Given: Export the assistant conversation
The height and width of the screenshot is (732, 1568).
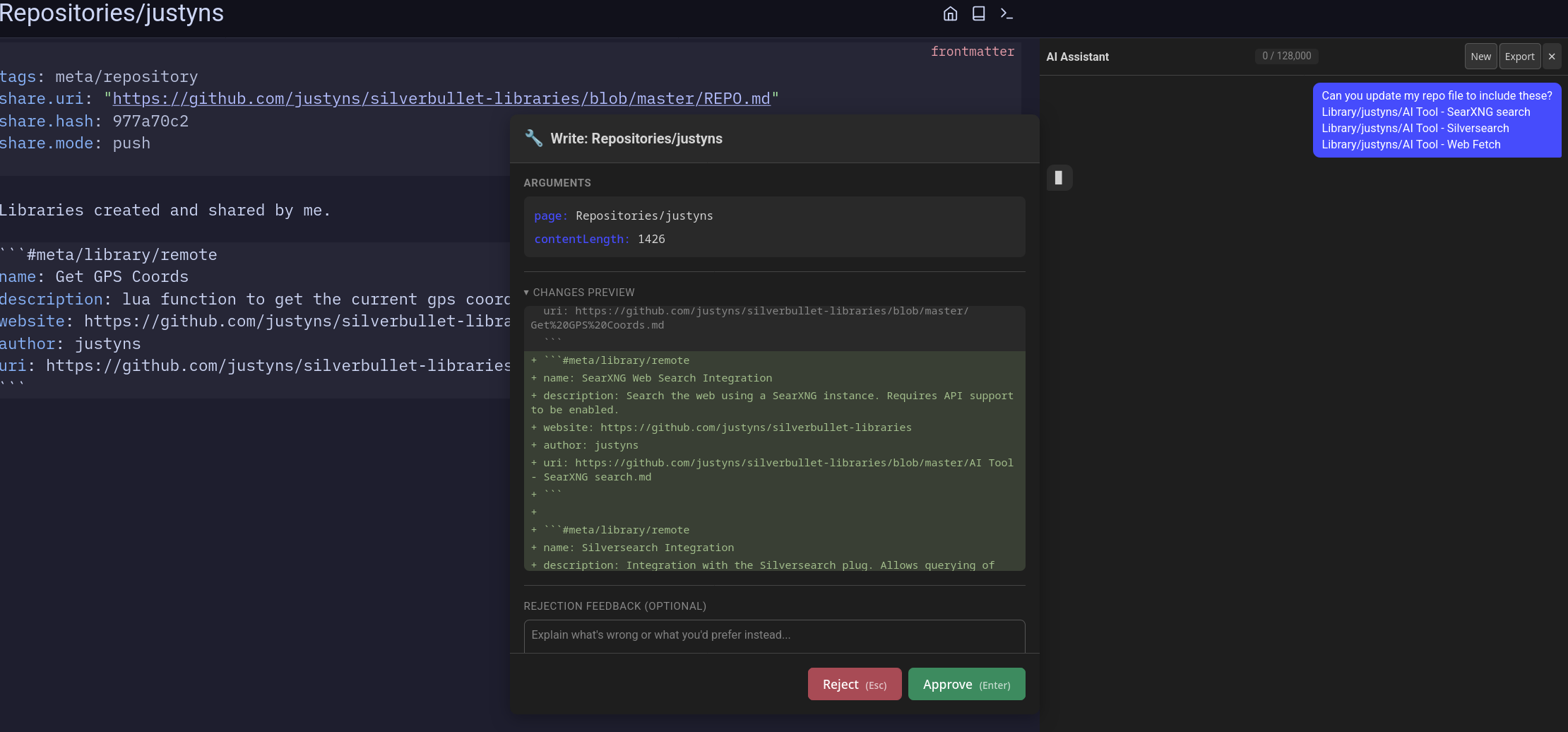Looking at the screenshot, I should pyautogui.click(x=1519, y=57).
